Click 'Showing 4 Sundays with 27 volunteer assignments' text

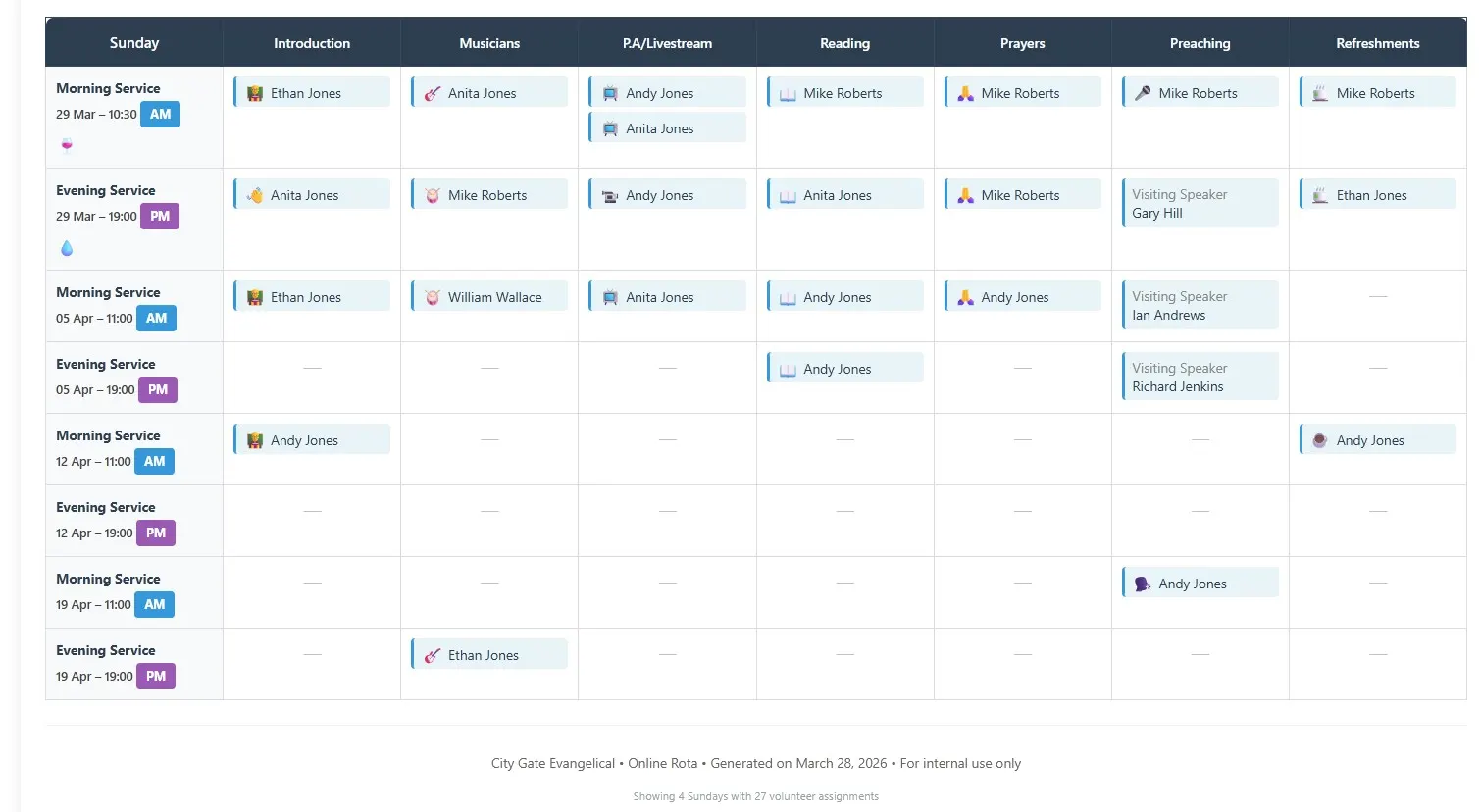[756, 796]
